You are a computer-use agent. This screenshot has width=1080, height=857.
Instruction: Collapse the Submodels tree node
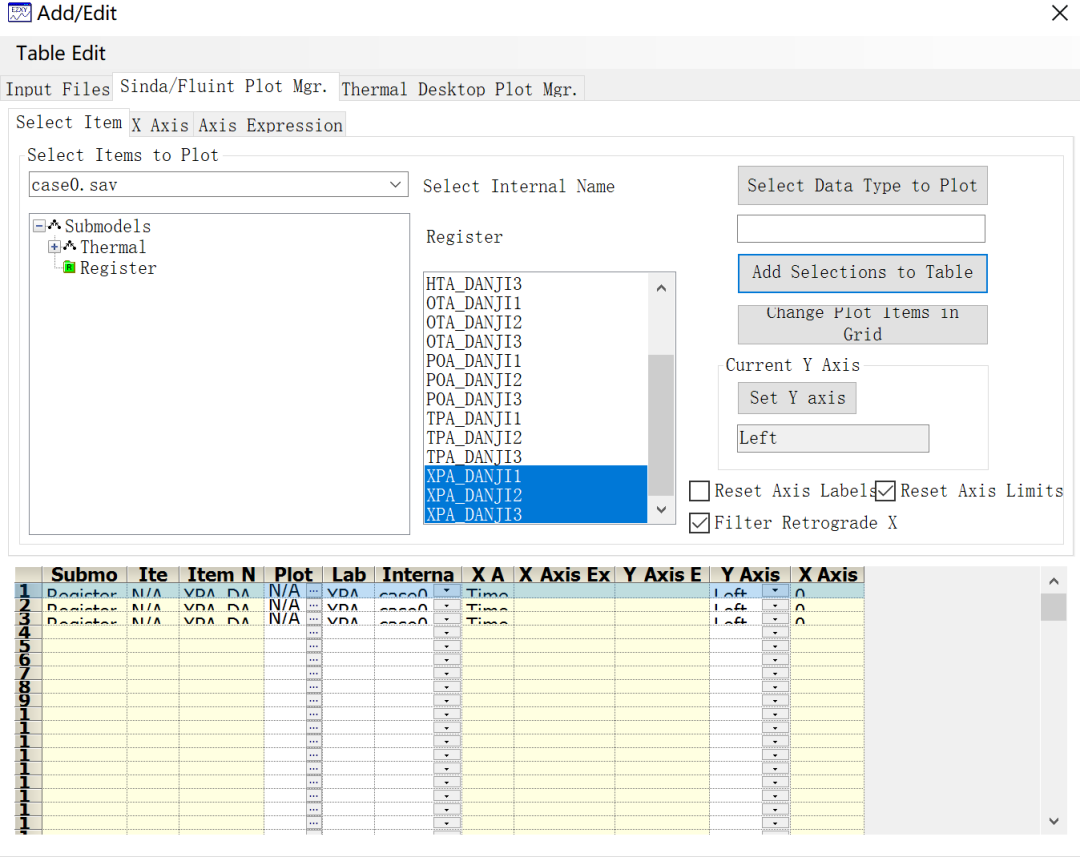coord(39,226)
